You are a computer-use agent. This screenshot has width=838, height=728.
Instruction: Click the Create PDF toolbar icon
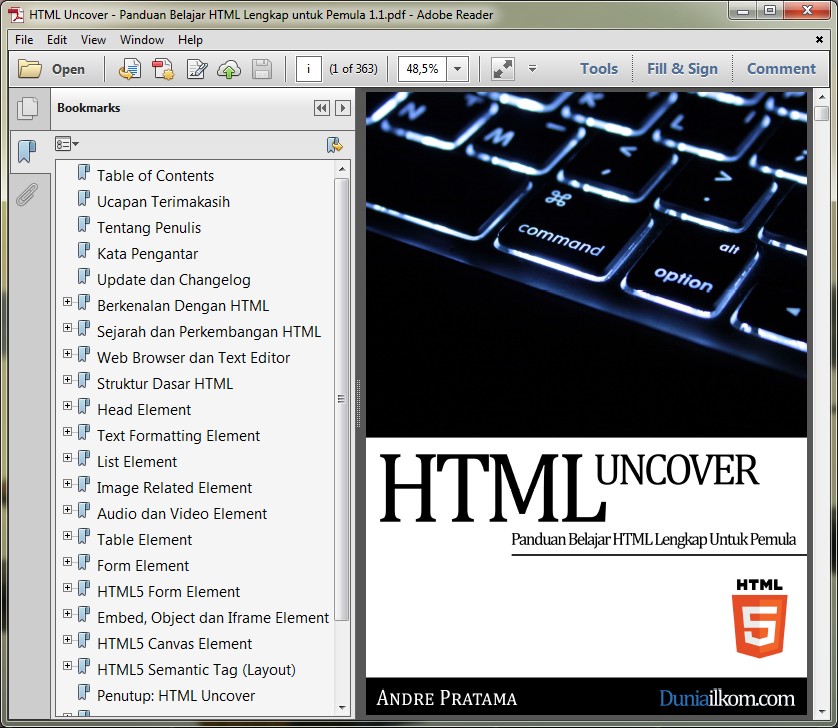163,69
